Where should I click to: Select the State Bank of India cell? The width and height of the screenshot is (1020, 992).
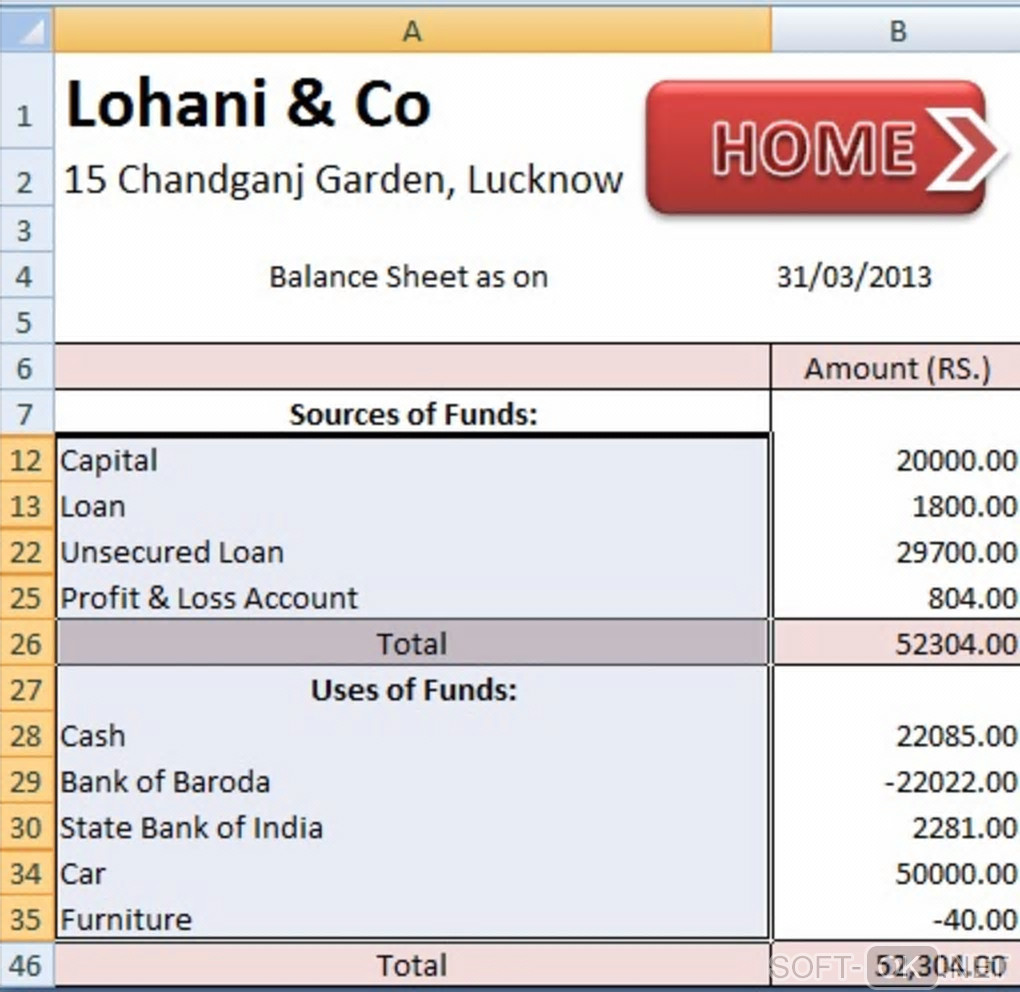click(412, 827)
